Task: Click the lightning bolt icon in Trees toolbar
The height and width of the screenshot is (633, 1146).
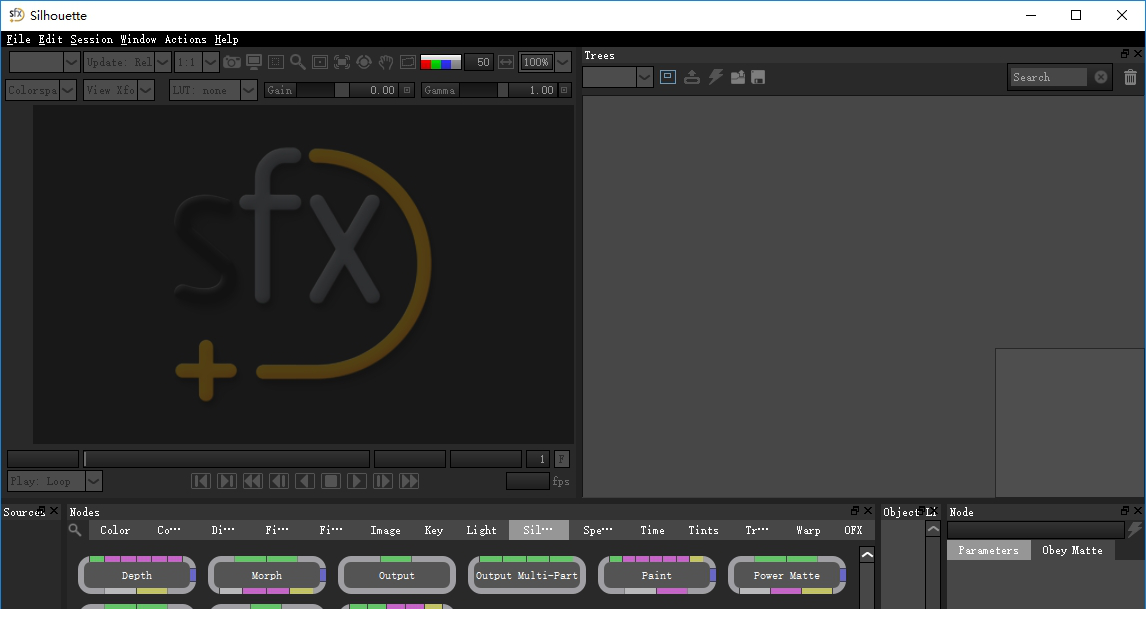Action: 716,77
